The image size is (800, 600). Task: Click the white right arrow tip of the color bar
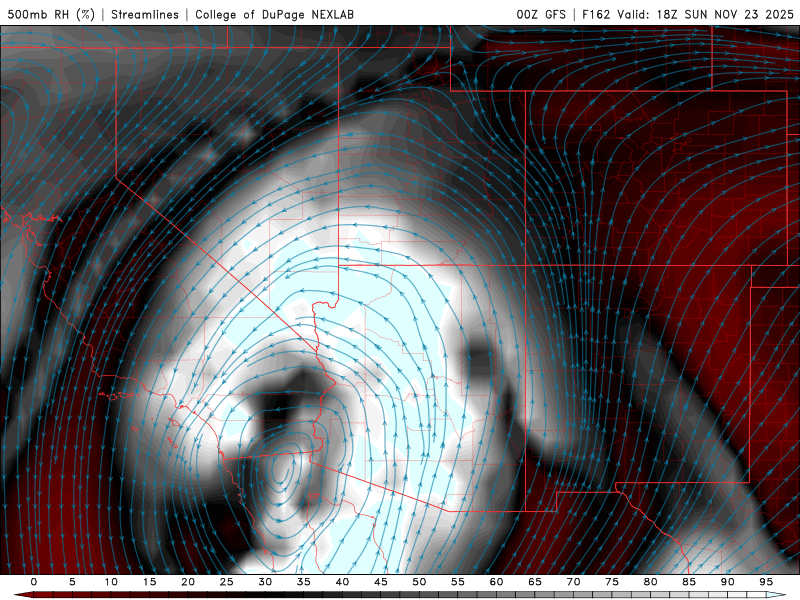click(776, 595)
